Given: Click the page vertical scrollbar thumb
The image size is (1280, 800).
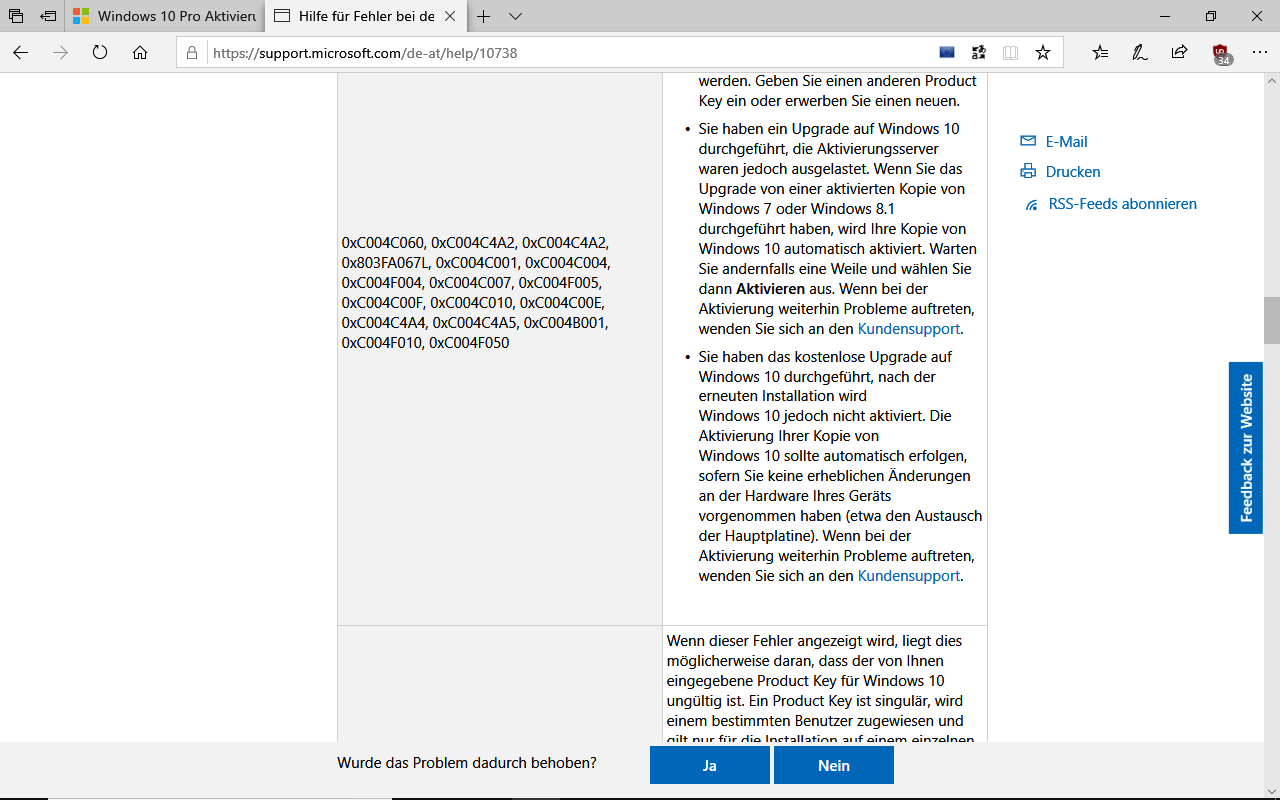Looking at the screenshot, I should pyautogui.click(x=1271, y=321).
